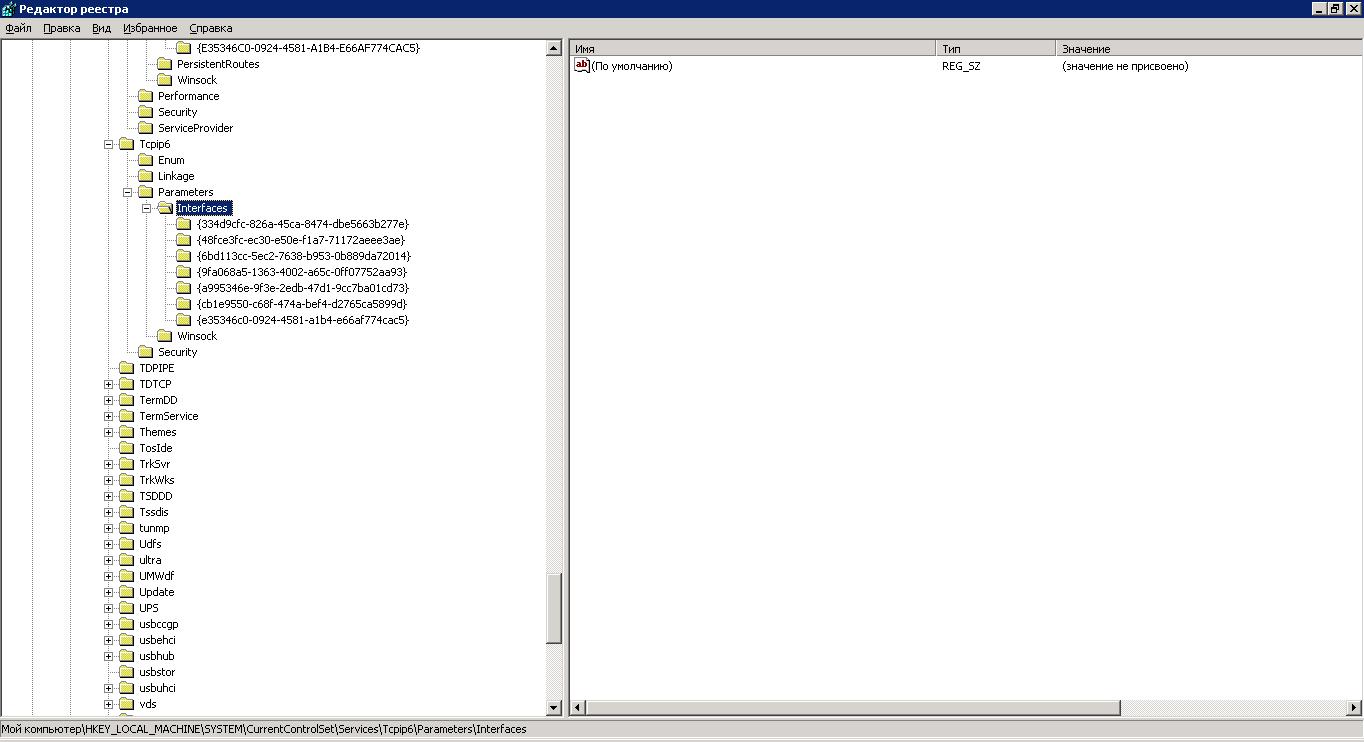The height and width of the screenshot is (742, 1364).
Task: Click the ultra key folder icon
Action: pyautogui.click(x=126, y=560)
